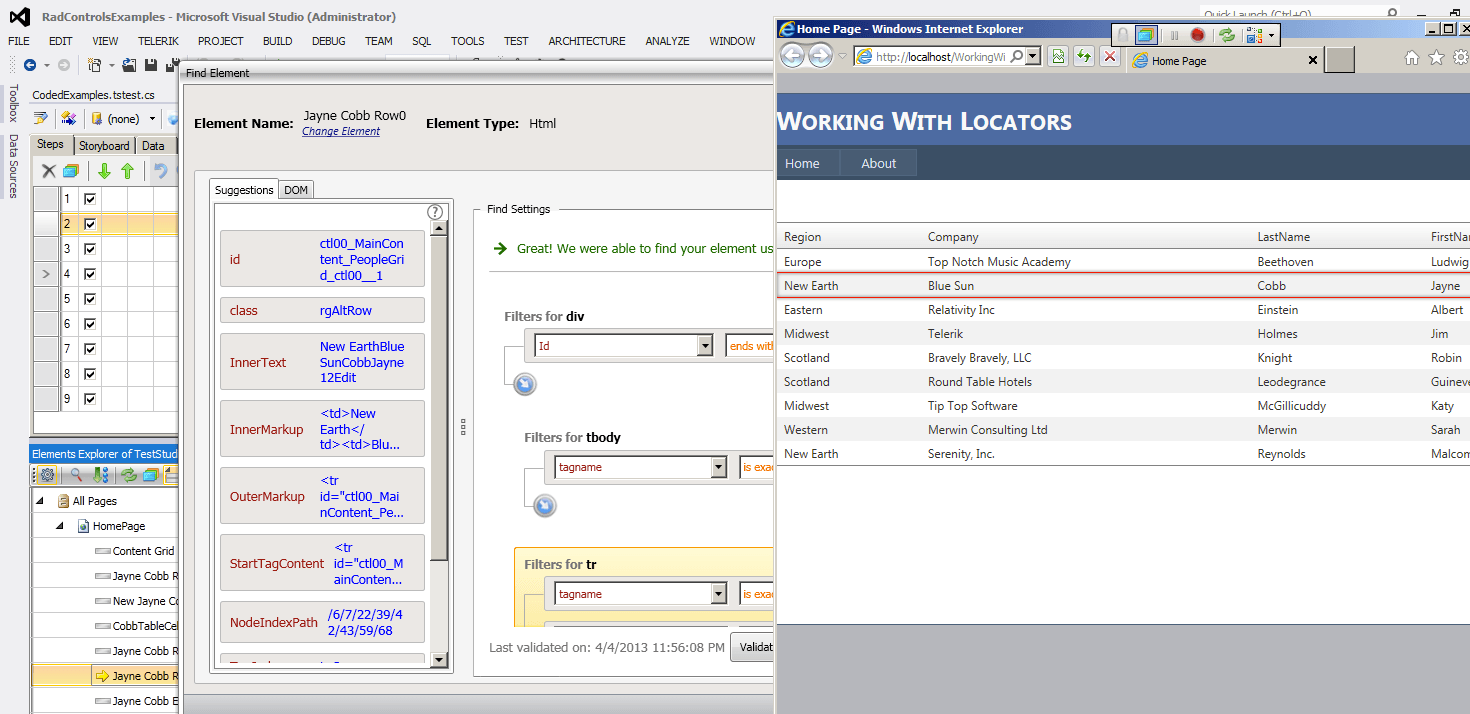Click the About navigation link on web page
The width and height of the screenshot is (1470, 714).
[x=878, y=163]
